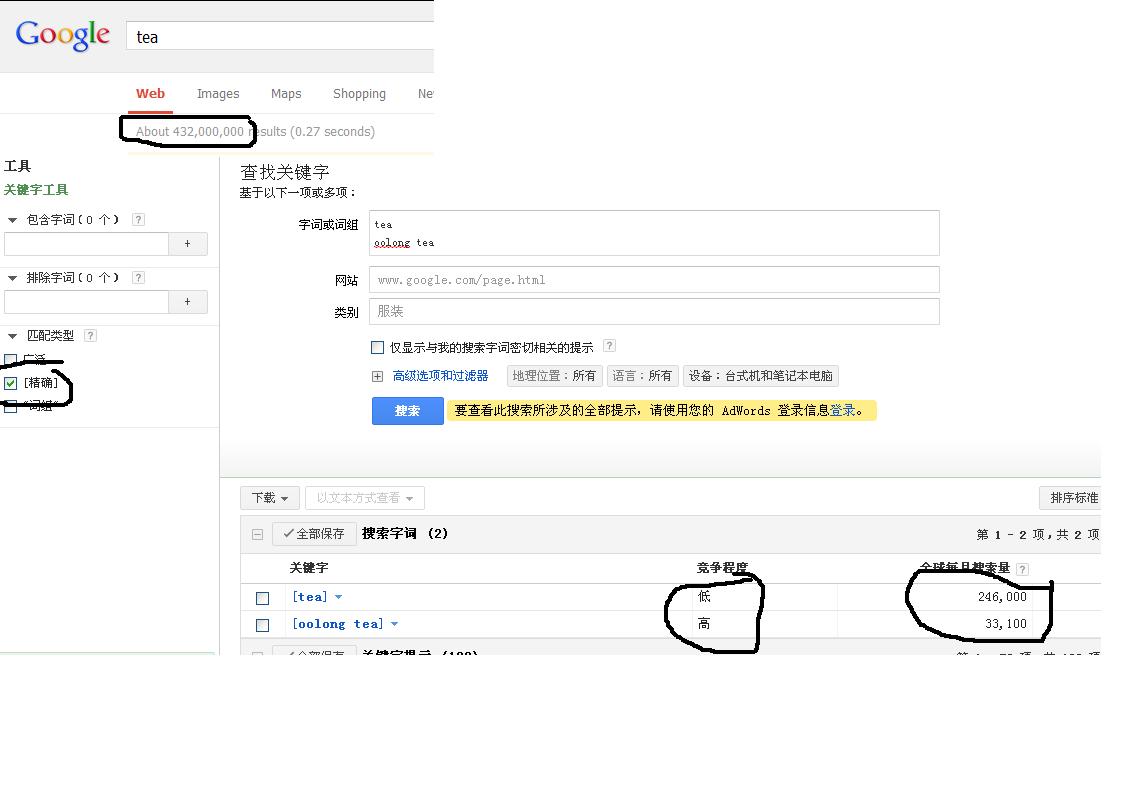Click the 登录 sign-in link

click(x=842, y=411)
